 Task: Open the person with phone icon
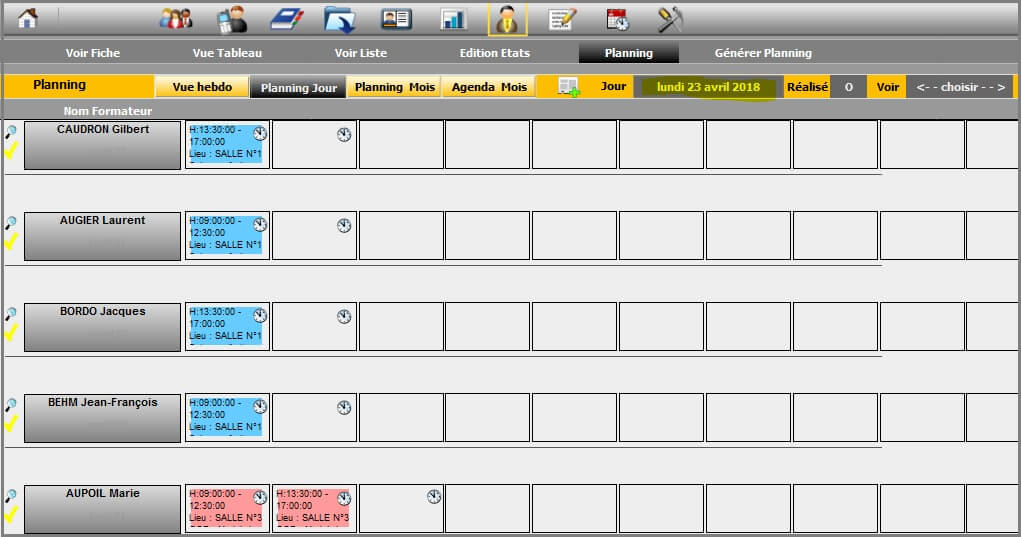click(232, 19)
